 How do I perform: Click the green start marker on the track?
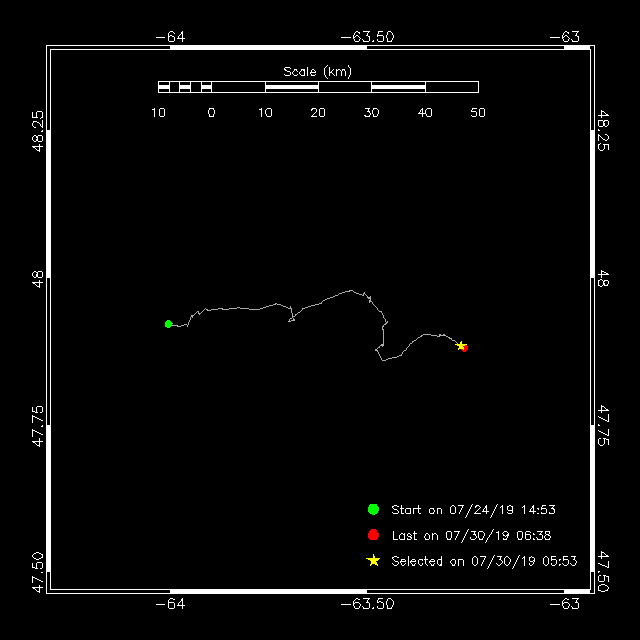tap(168, 323)
